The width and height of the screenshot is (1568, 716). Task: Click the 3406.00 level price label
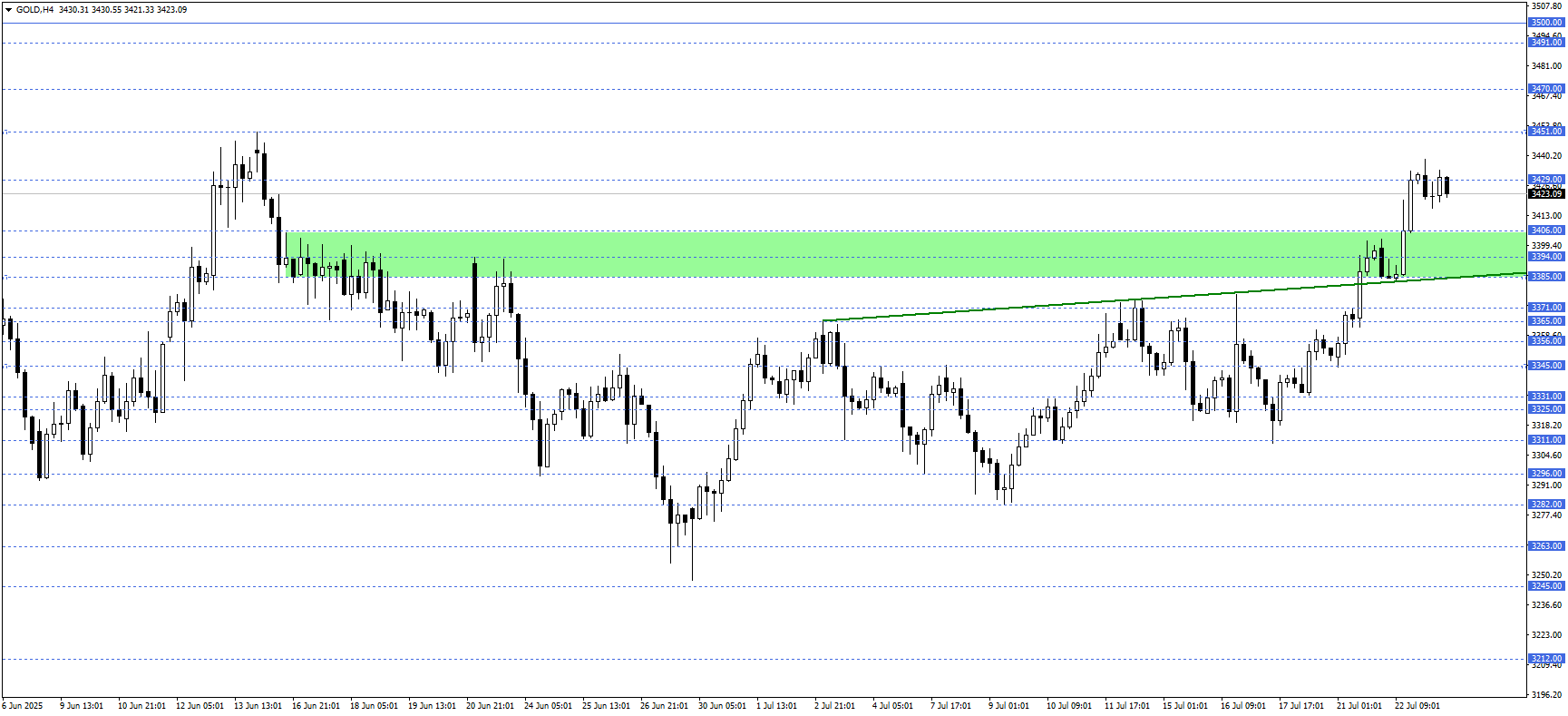click(x=1546, y=230)
